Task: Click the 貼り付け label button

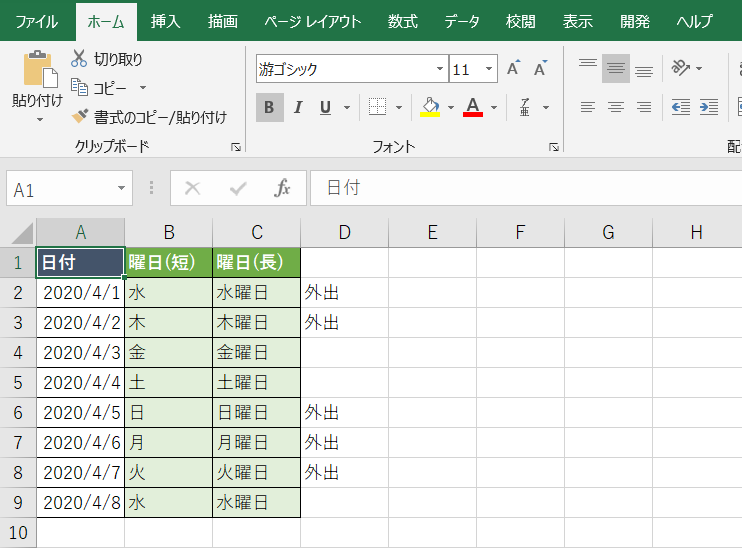Action: click(37, 100)
